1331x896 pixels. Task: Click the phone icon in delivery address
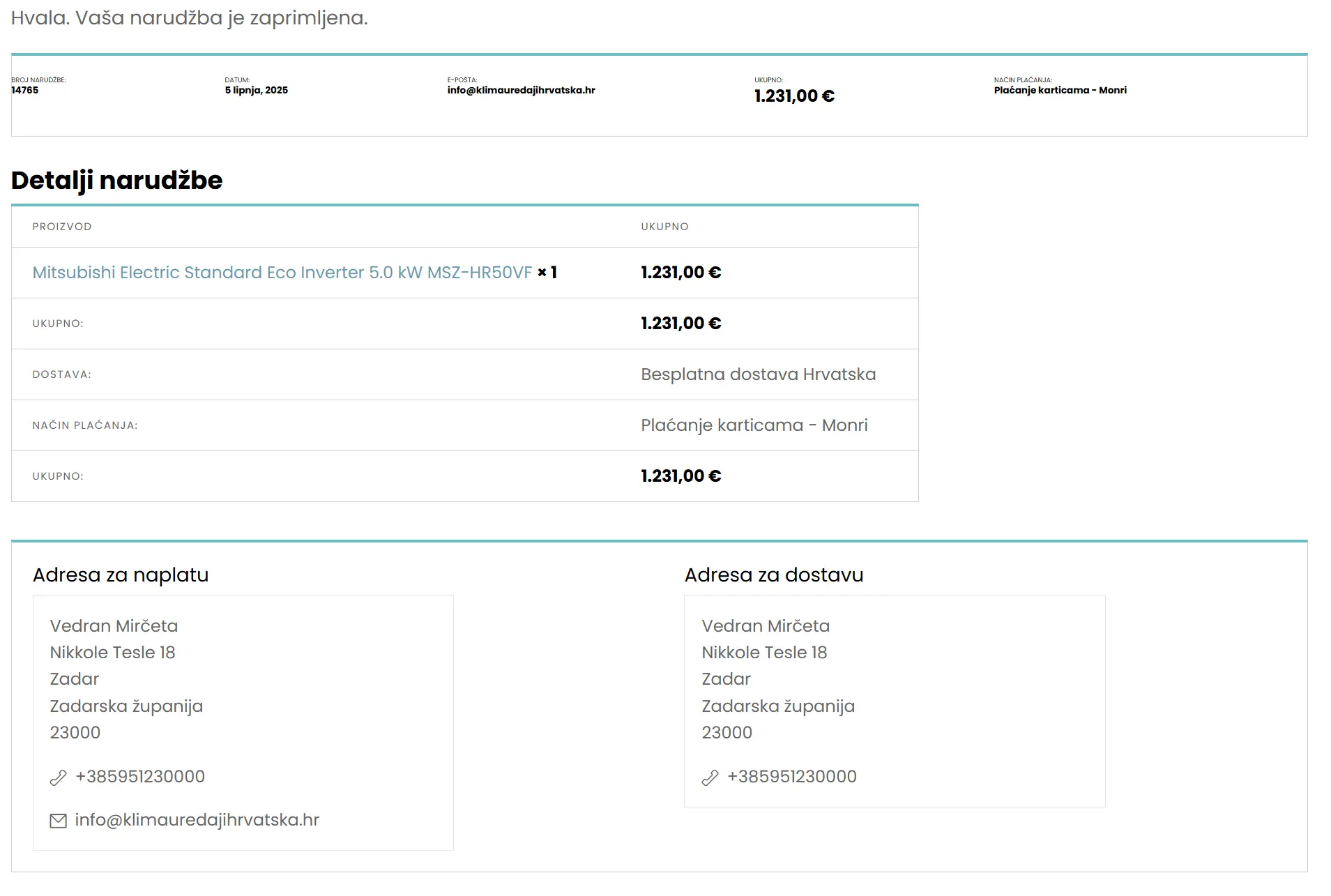point(710,777)
